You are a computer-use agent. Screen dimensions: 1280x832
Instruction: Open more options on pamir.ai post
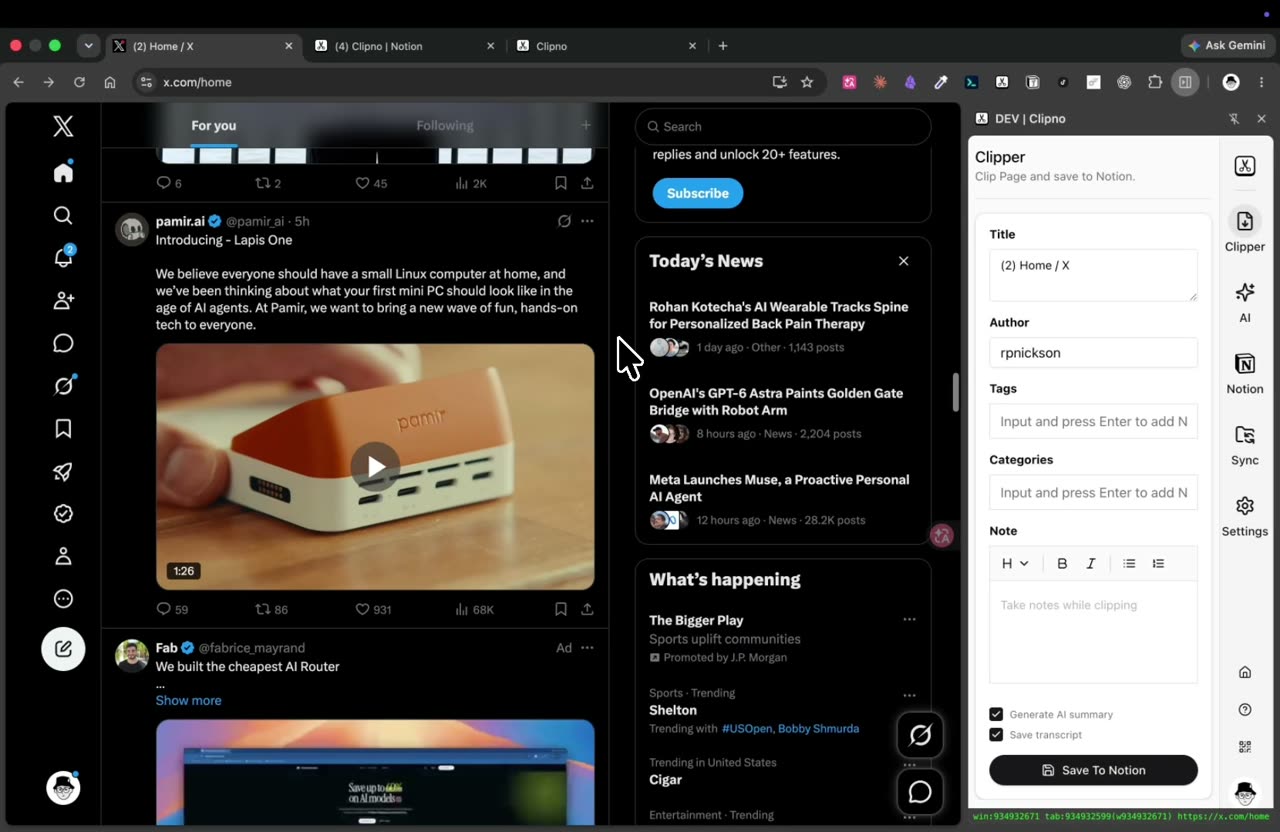pyautogui.click(x=587, y=221)
